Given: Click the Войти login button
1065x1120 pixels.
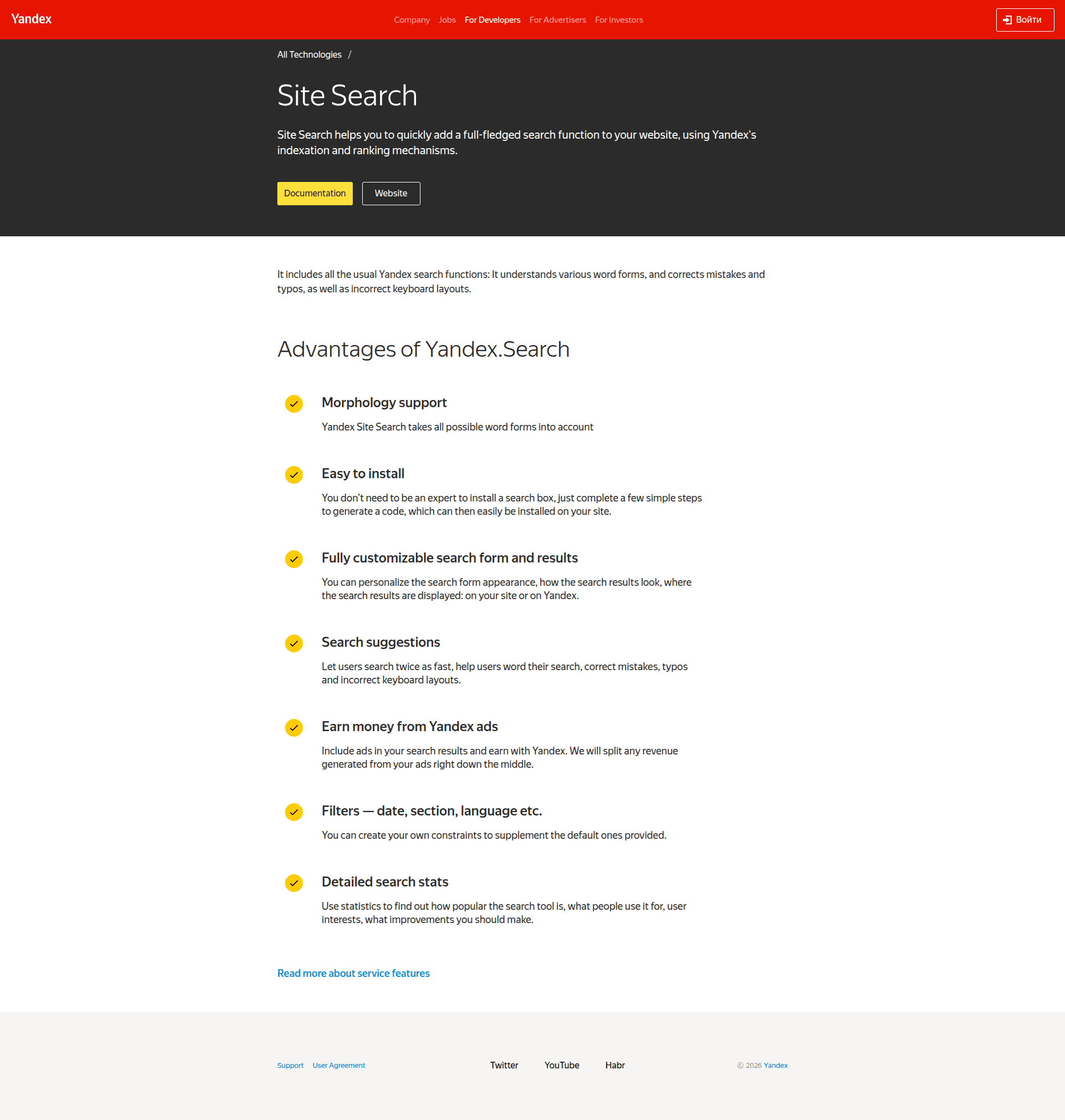Looking at the screenshot, I should pyautogui.click(x=1025, y=20).
